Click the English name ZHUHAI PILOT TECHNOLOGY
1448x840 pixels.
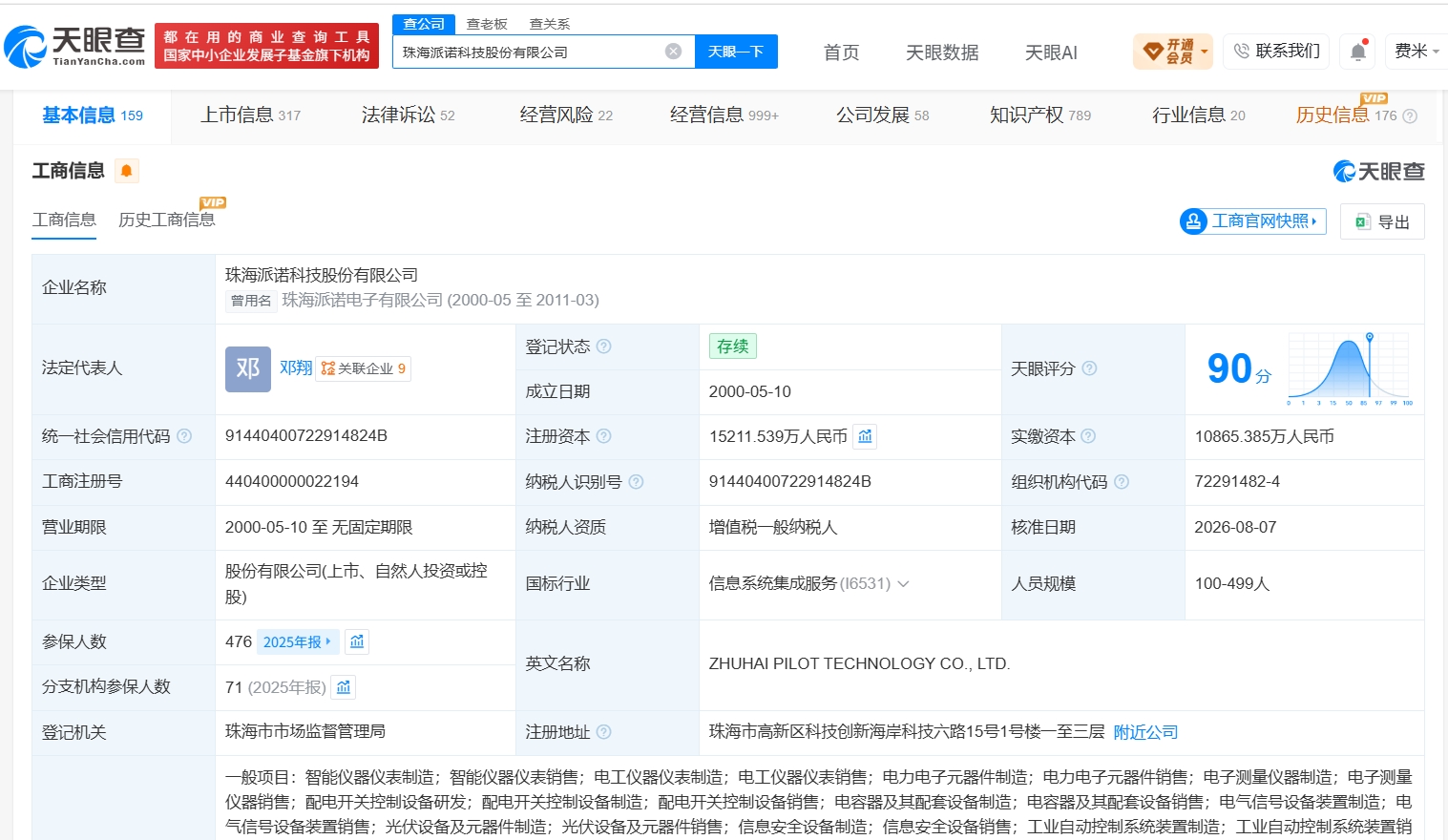859,664
